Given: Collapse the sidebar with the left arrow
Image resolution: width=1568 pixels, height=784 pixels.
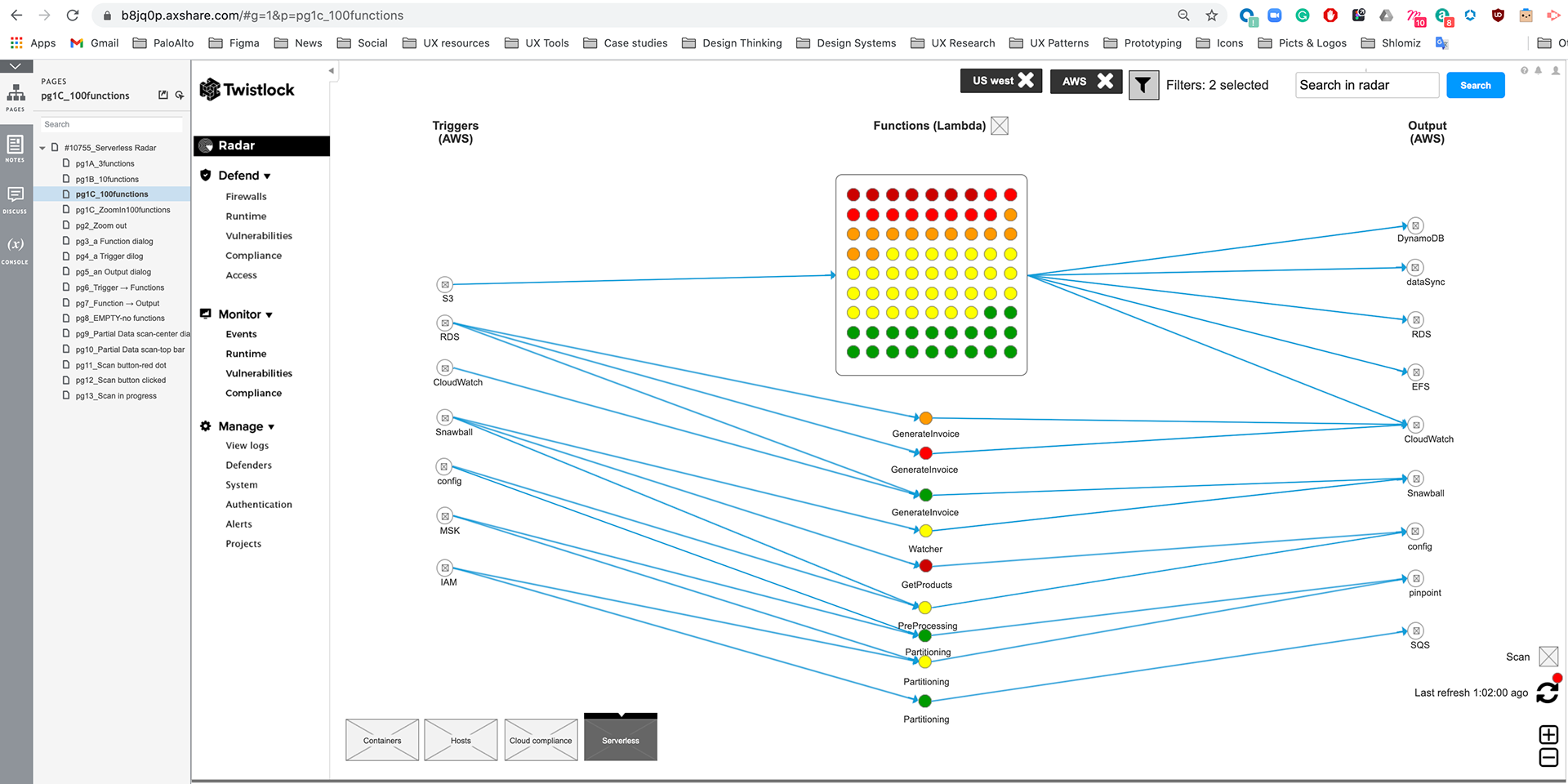Looking at the screenshot, I should click(x=331, y=71).
